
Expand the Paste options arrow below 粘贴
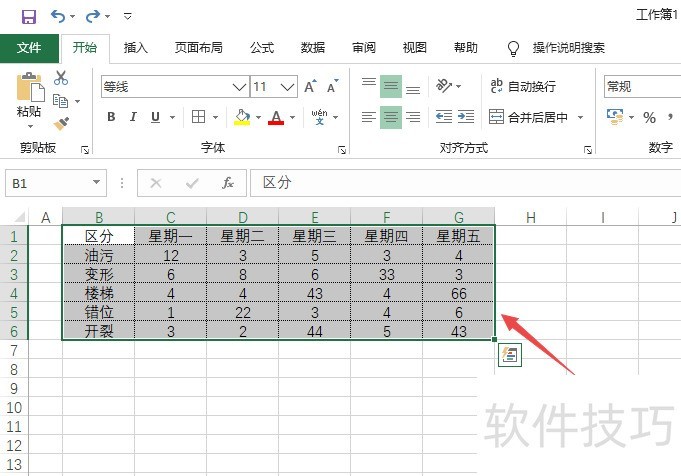(x=30, y=126)
